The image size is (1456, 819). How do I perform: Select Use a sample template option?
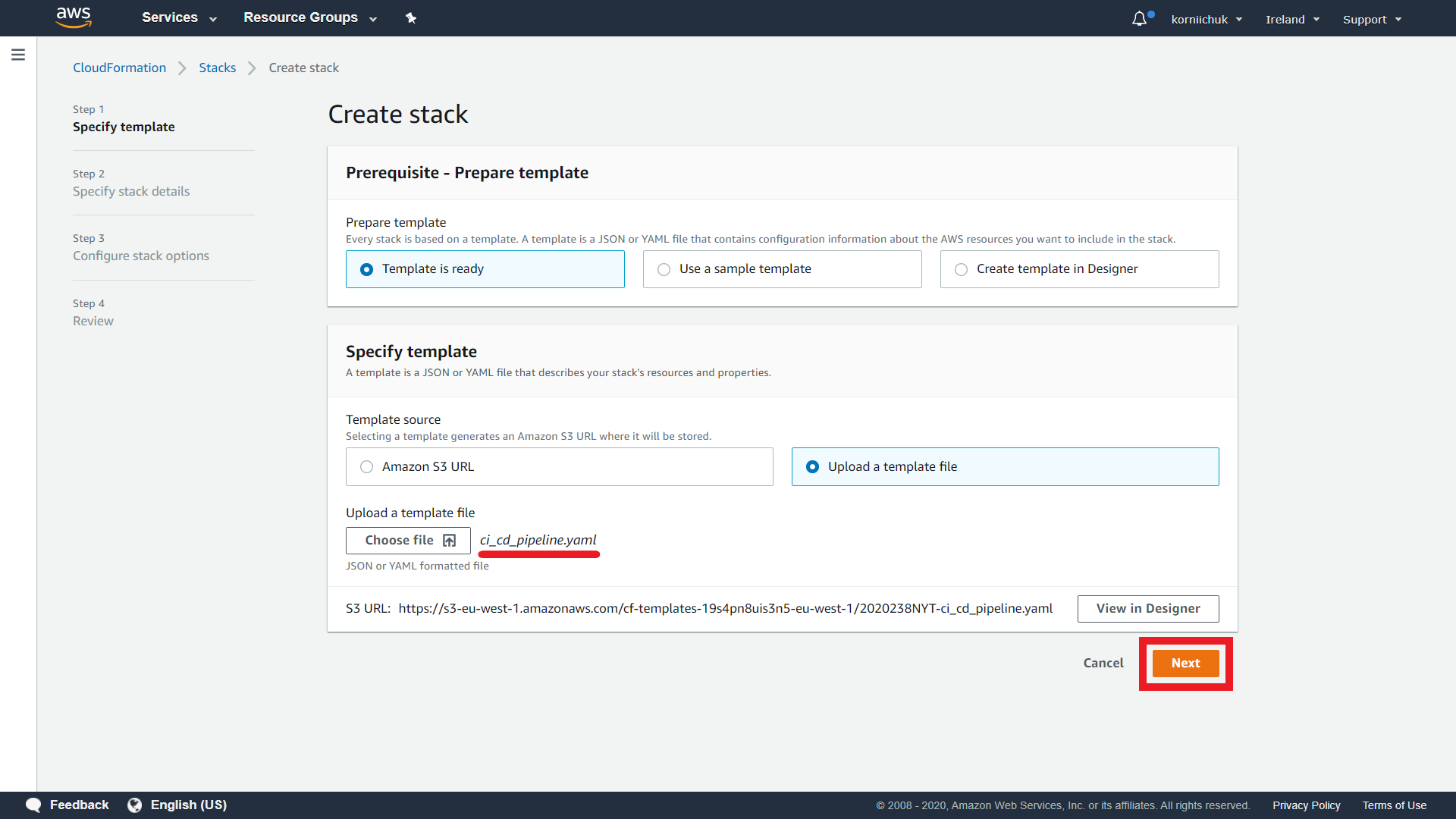coord(664,269)
